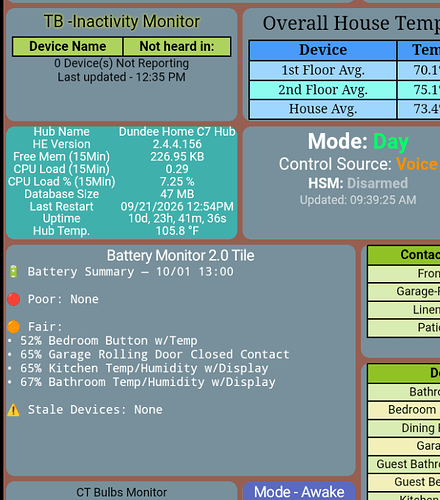Click the green battery icon in Battery Summary
440x500 pixels.
[x=13, y=272]
